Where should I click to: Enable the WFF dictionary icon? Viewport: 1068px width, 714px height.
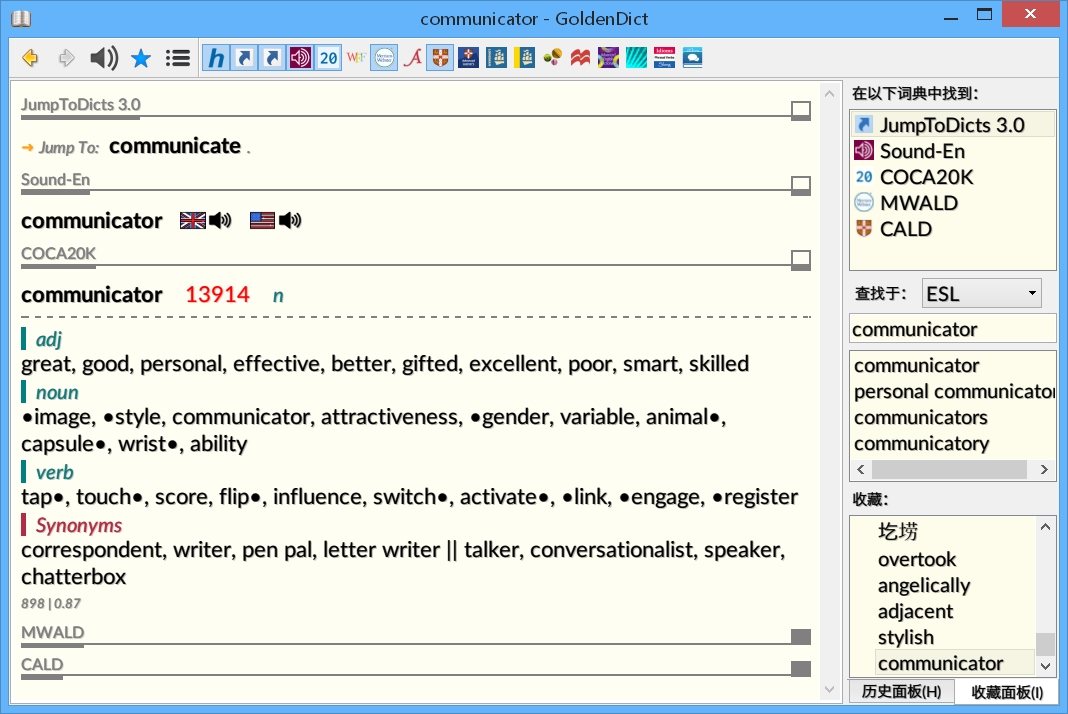356,58
